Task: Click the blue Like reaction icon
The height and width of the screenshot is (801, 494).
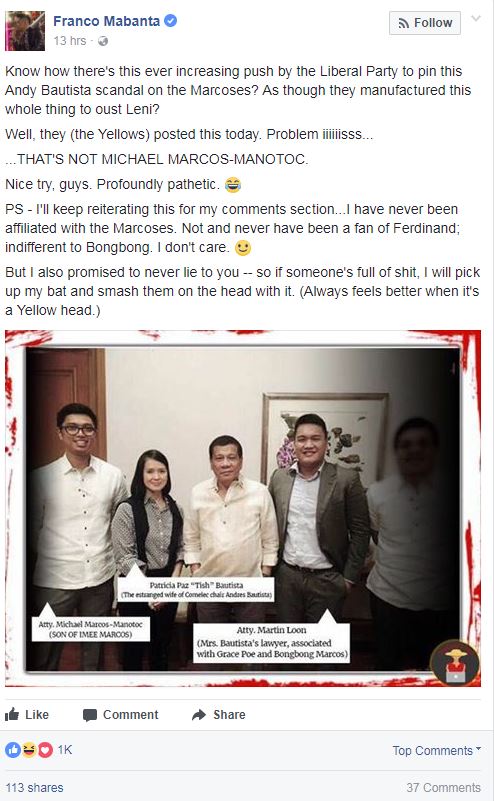Action: click(13, 749)
